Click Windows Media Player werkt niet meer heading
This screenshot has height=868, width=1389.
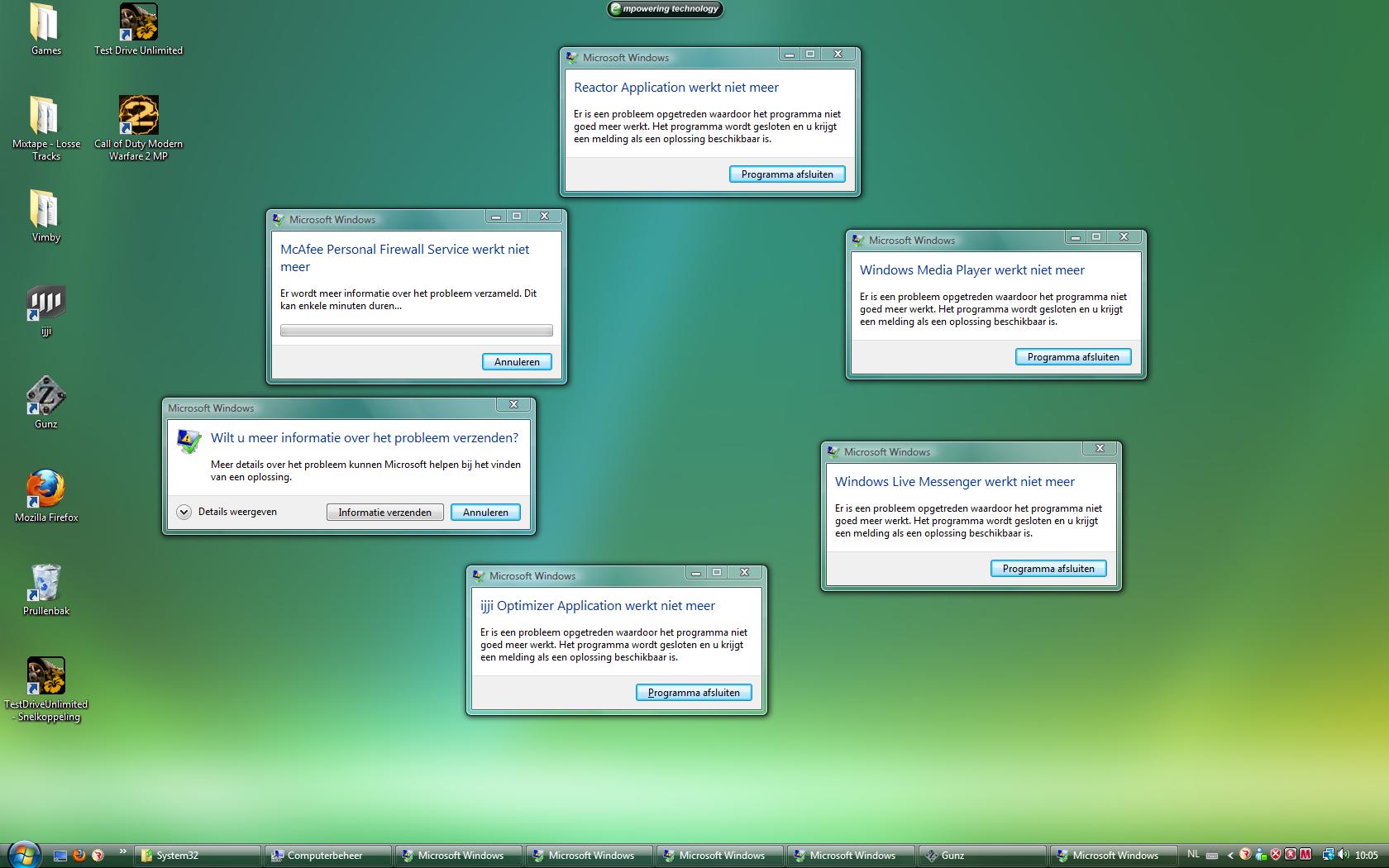point(972,270)
